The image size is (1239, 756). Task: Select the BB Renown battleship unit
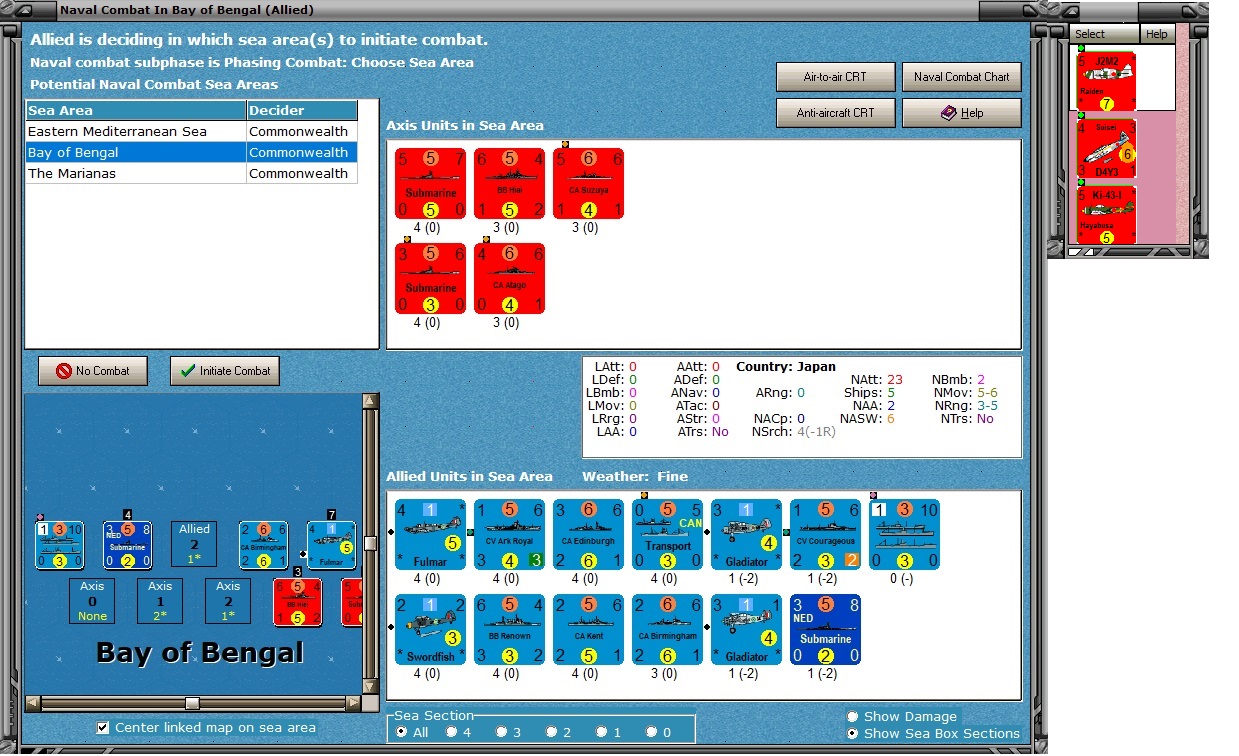[509, 629]
